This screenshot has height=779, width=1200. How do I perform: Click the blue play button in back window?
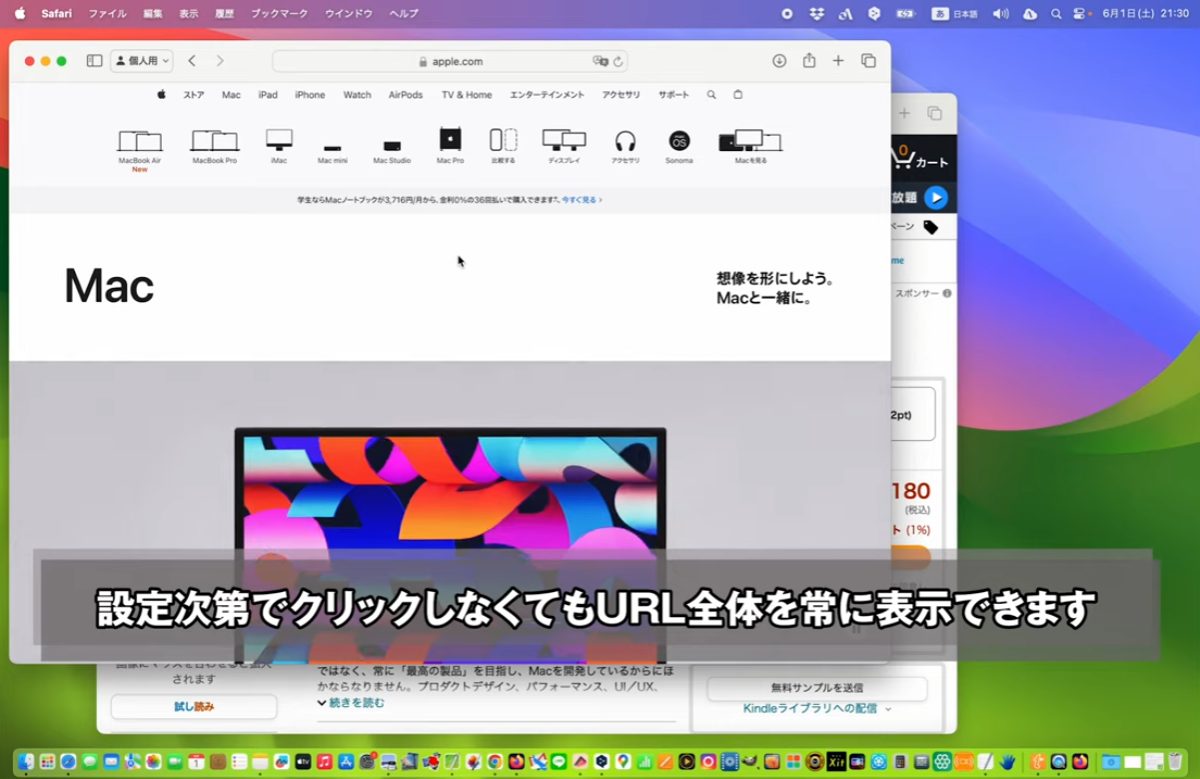coord(935,197)
